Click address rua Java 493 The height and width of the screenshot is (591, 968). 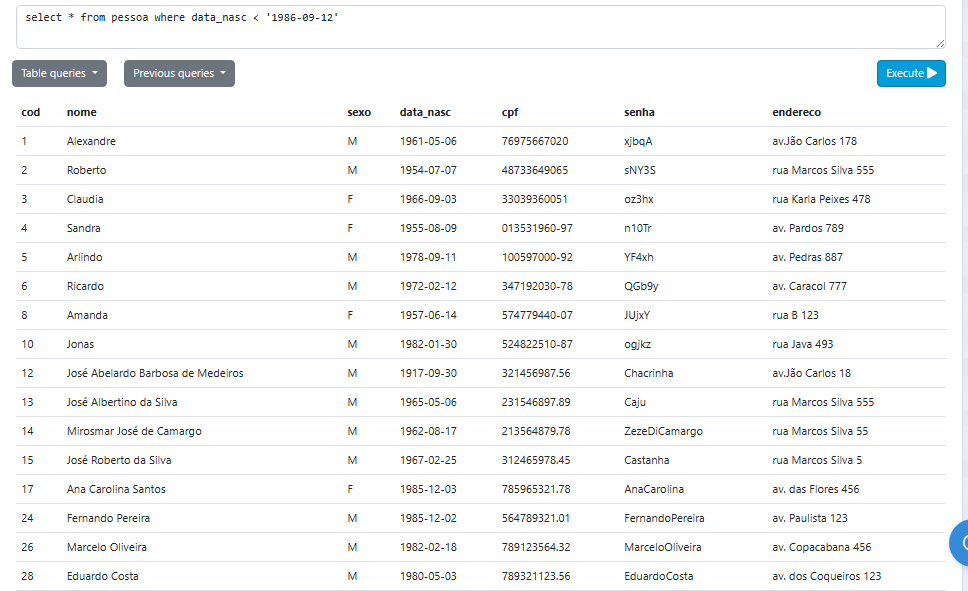(803, 345)
